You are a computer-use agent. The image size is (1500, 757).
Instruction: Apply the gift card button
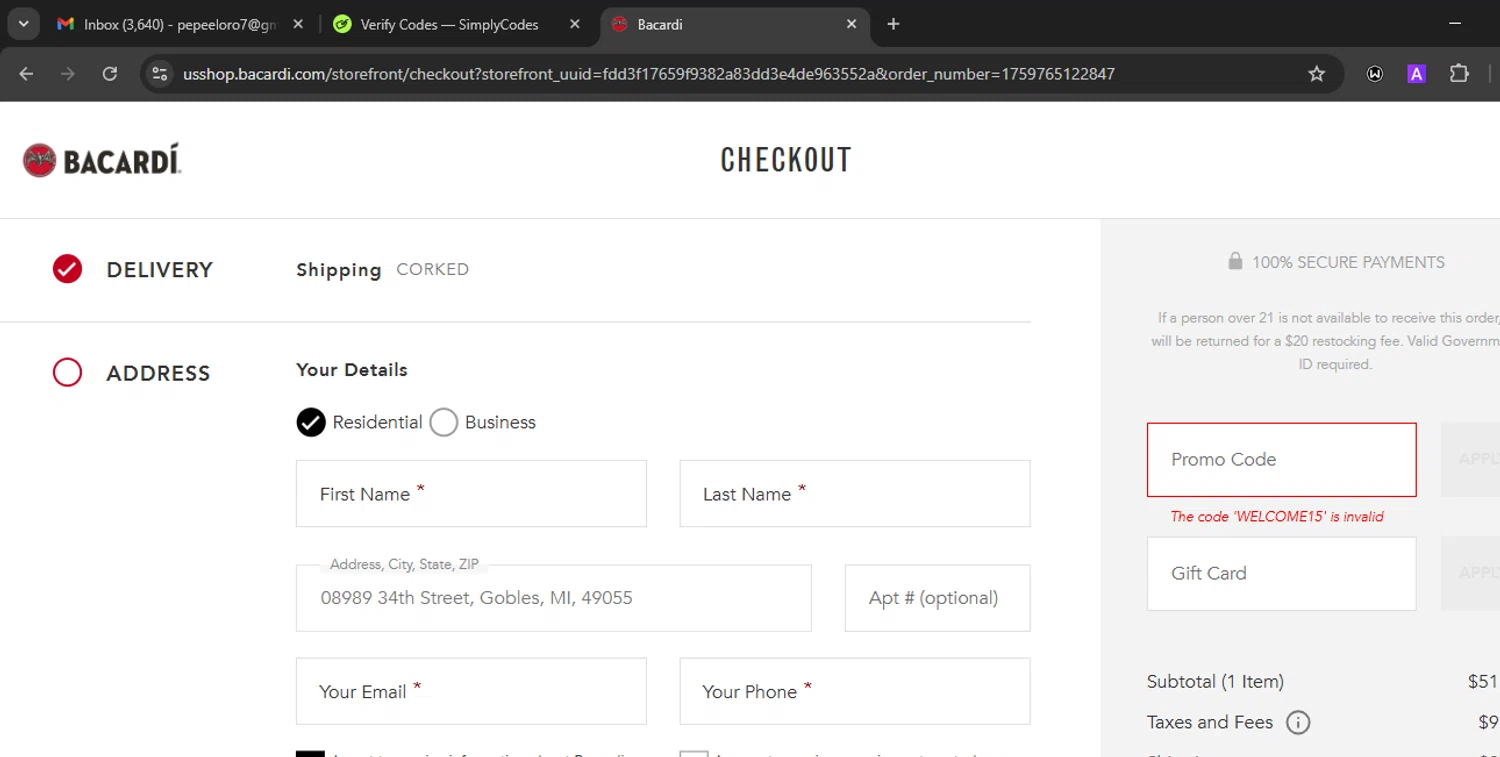[1471, 574]
